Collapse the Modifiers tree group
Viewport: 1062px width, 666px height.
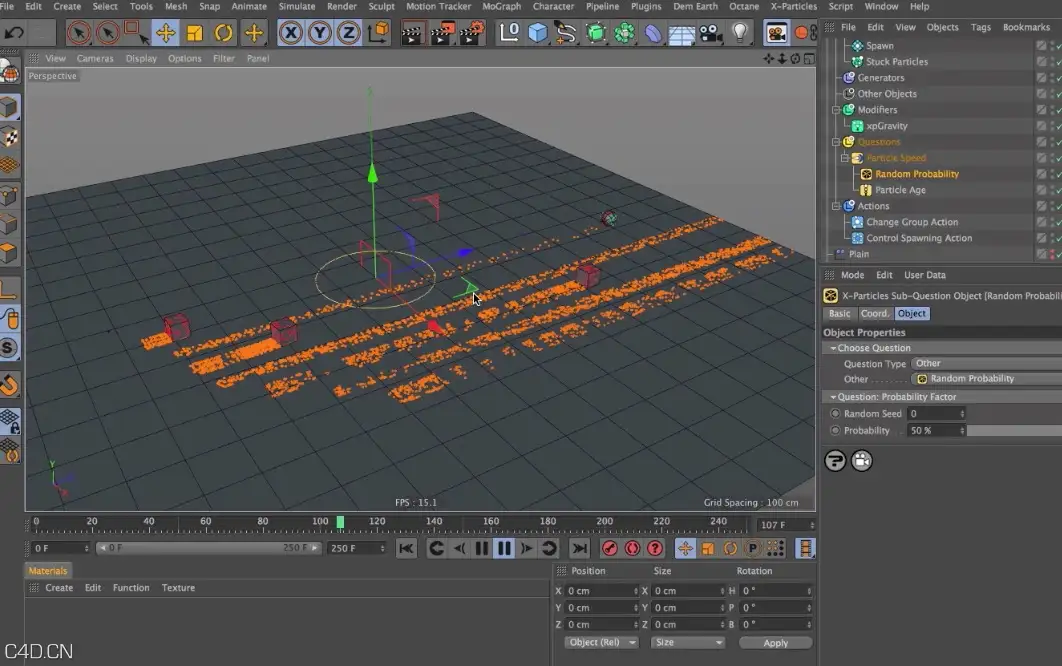click(x=836, y=110)
